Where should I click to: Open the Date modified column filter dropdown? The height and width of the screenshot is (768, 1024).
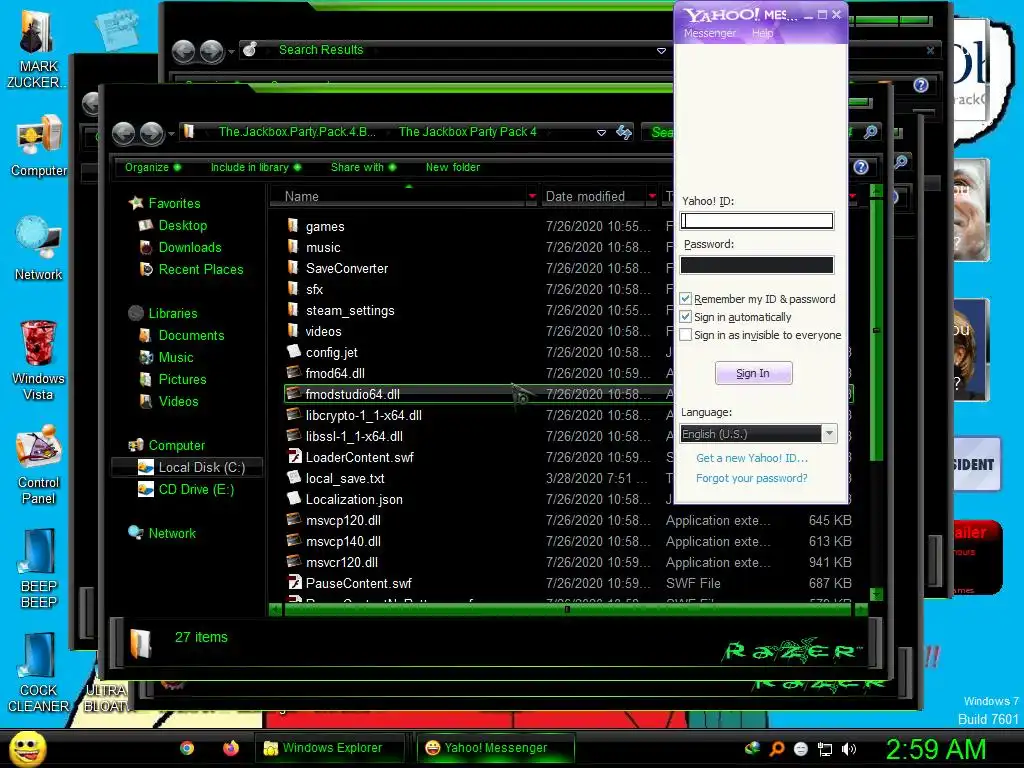(x=652, y=196)
